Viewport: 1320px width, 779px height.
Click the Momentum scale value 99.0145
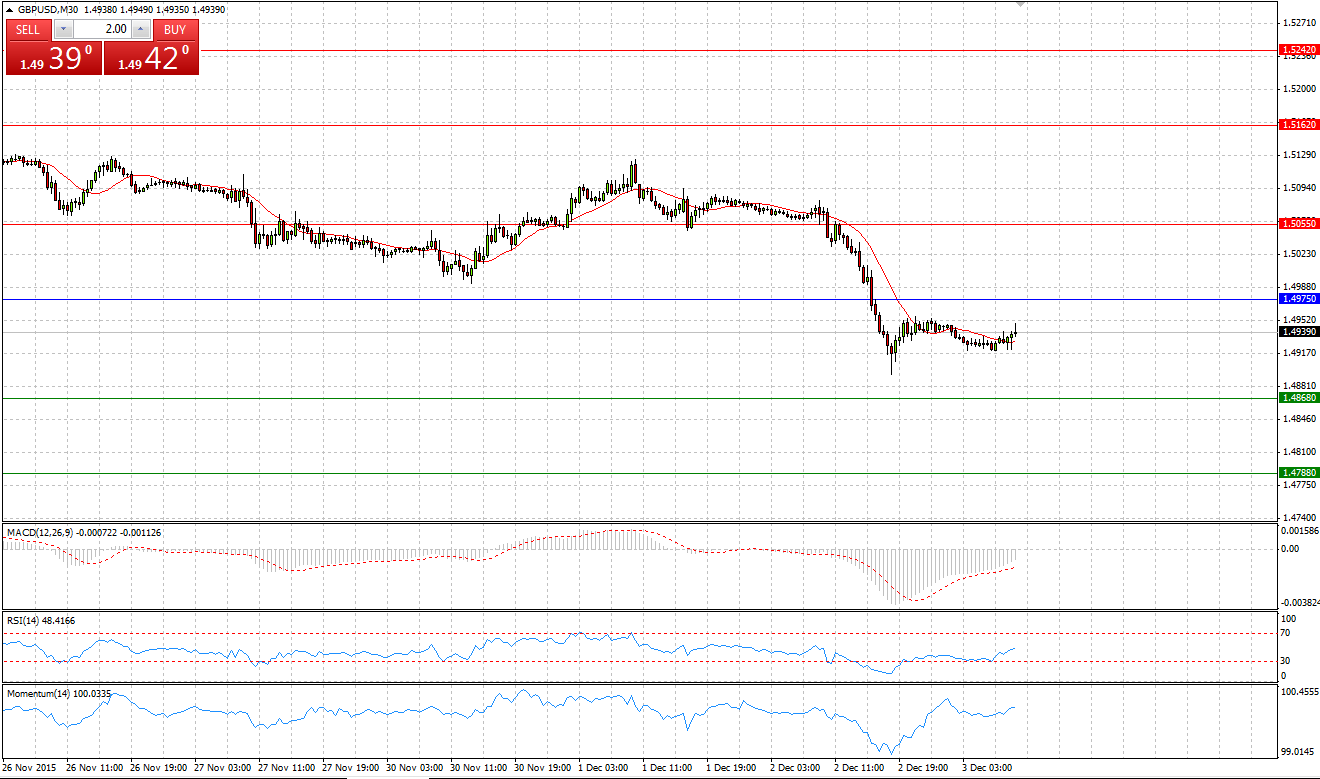[x=1299, y=751]
